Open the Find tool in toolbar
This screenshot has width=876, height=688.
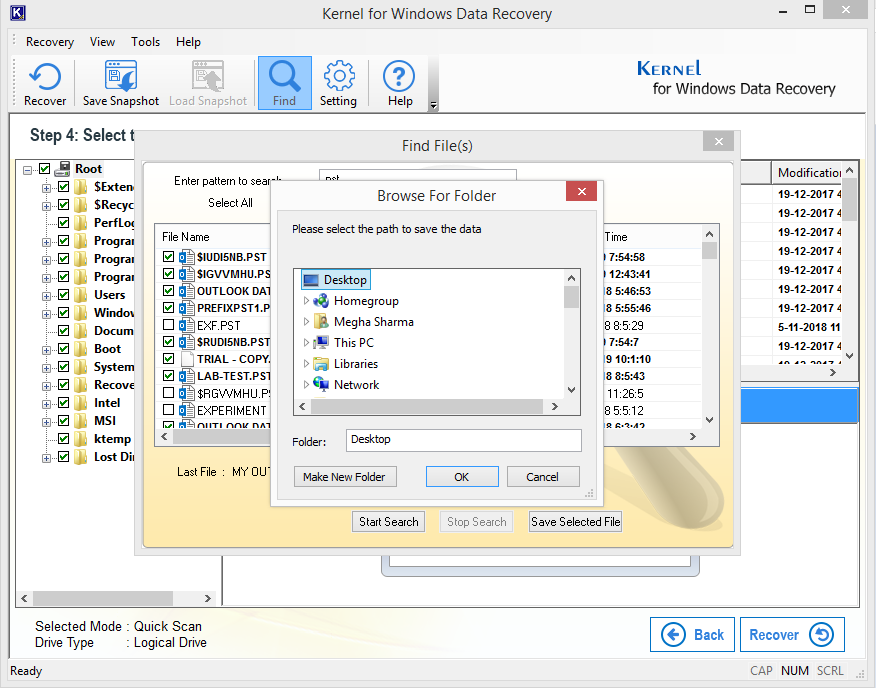284,83
